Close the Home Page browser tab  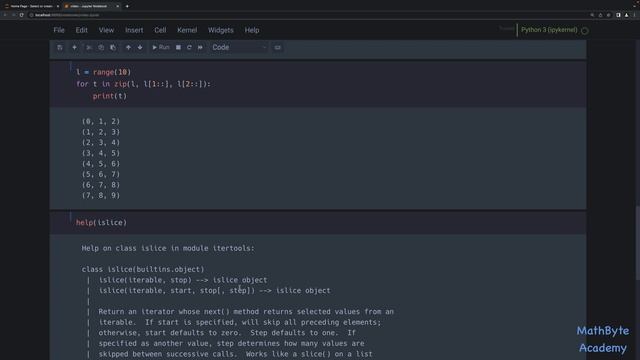[58, 6]
